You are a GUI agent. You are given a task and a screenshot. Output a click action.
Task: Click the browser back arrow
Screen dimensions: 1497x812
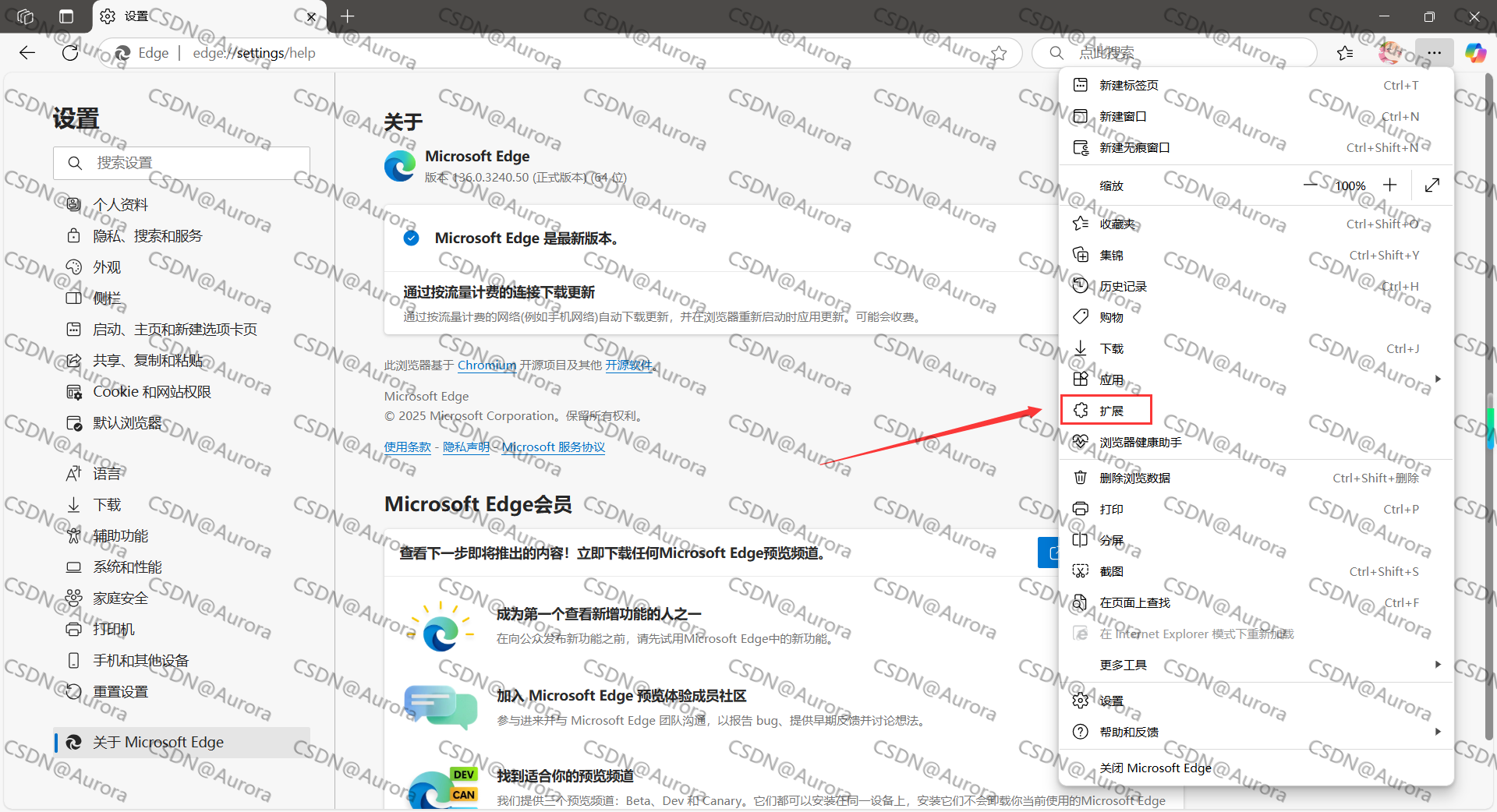tap(27, 53)
